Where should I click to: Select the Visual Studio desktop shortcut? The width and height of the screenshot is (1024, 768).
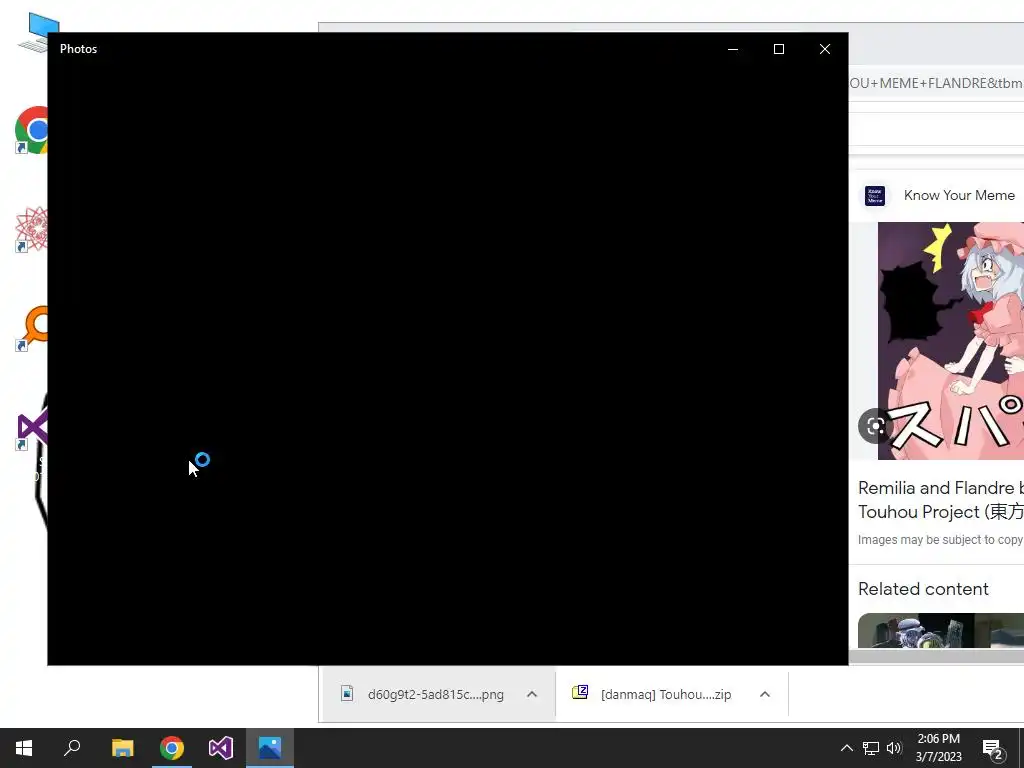(x=32, y=429)
